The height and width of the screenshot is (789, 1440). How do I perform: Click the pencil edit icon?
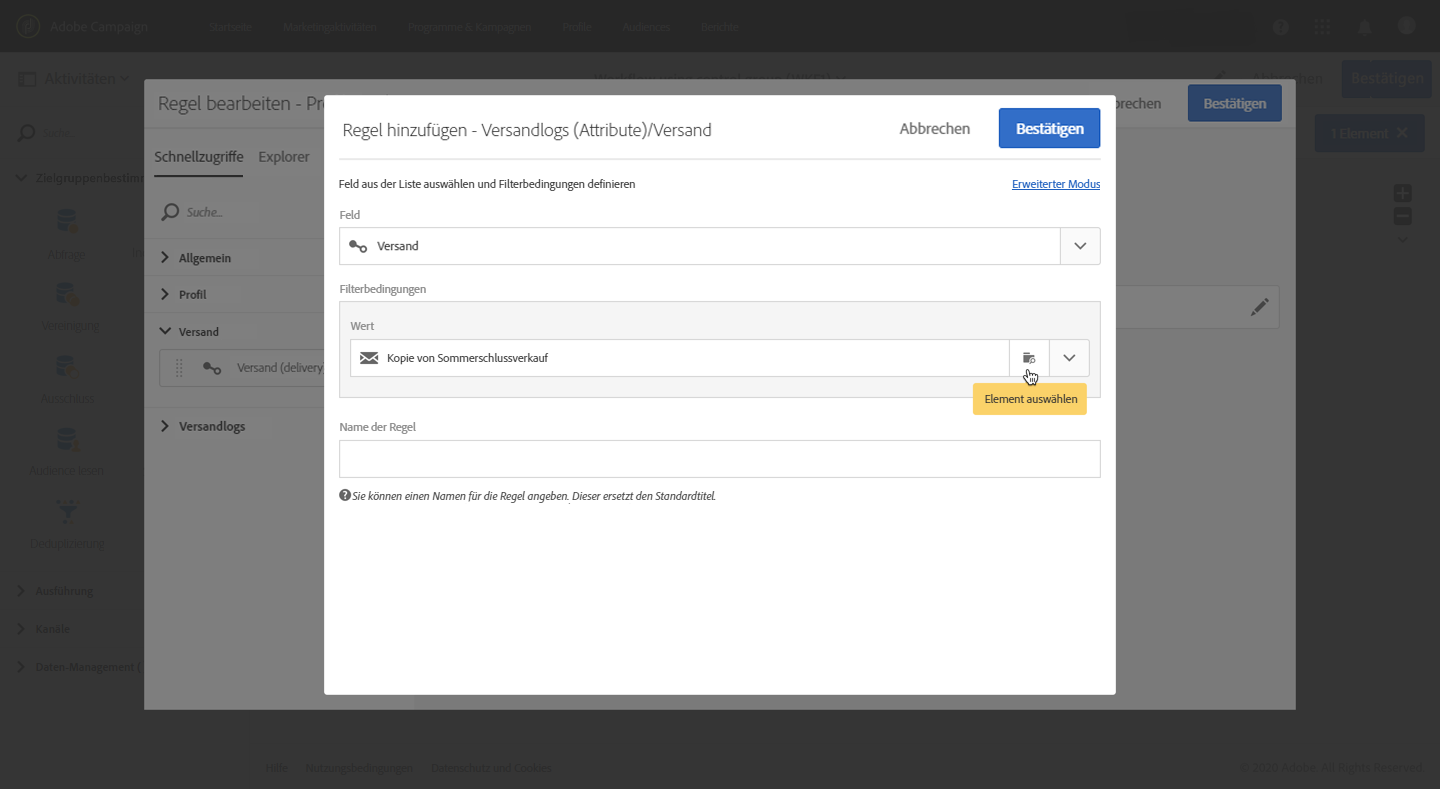[x=1260, y=307]
